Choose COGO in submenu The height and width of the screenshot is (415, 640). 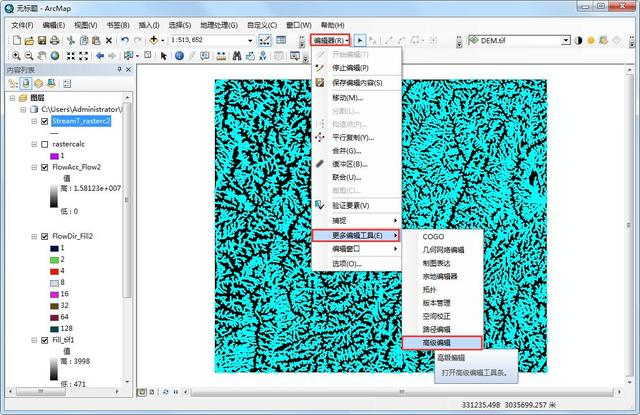pyautogui.click(x=442, y=237)
